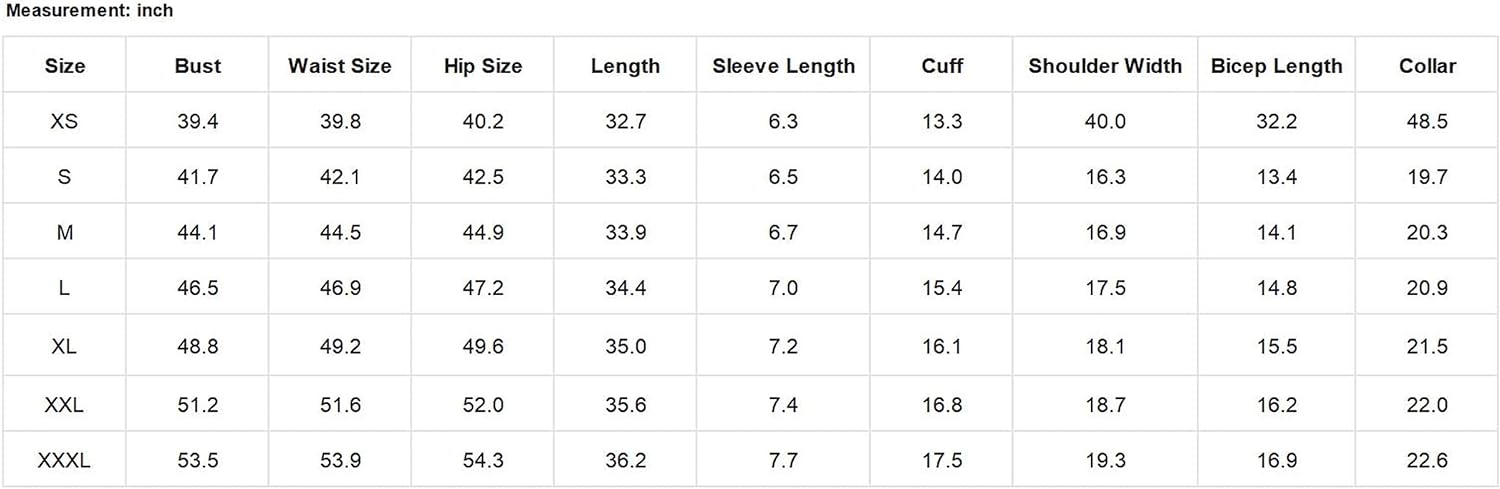The height and width of the screenshot is (489, 1500).
Task: Select the XL length value 35.0
Action: (626, 346)
